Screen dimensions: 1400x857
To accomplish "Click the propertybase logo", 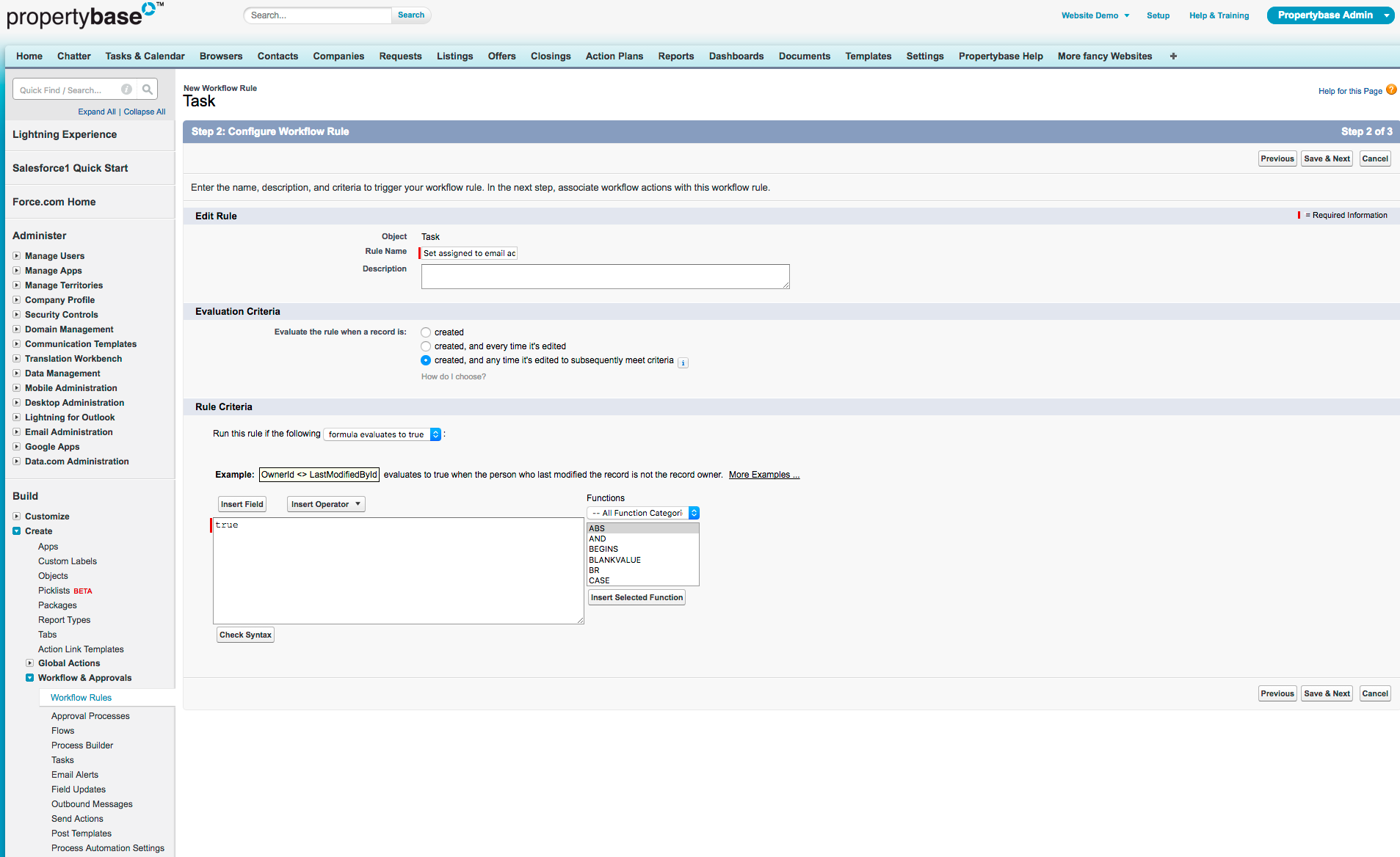I will point(84,15).
